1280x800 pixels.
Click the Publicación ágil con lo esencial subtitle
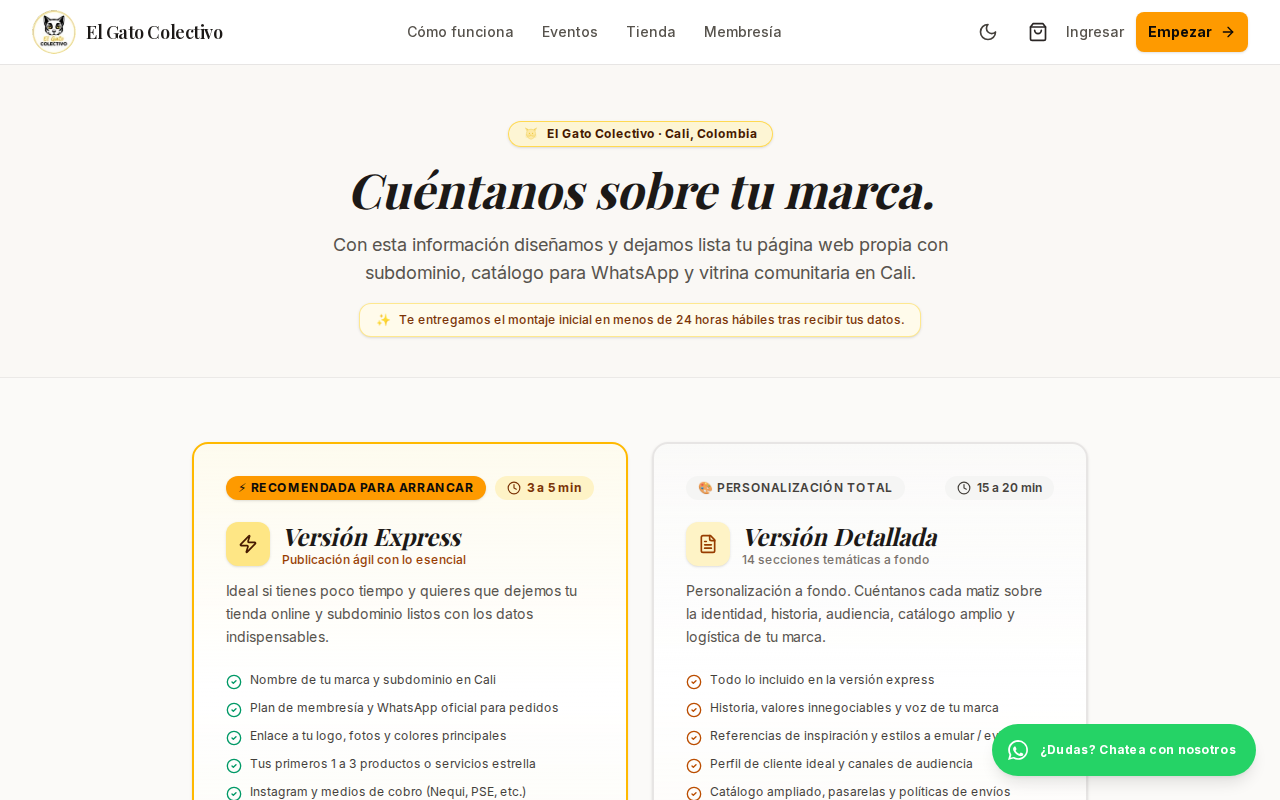pos(374,560)
